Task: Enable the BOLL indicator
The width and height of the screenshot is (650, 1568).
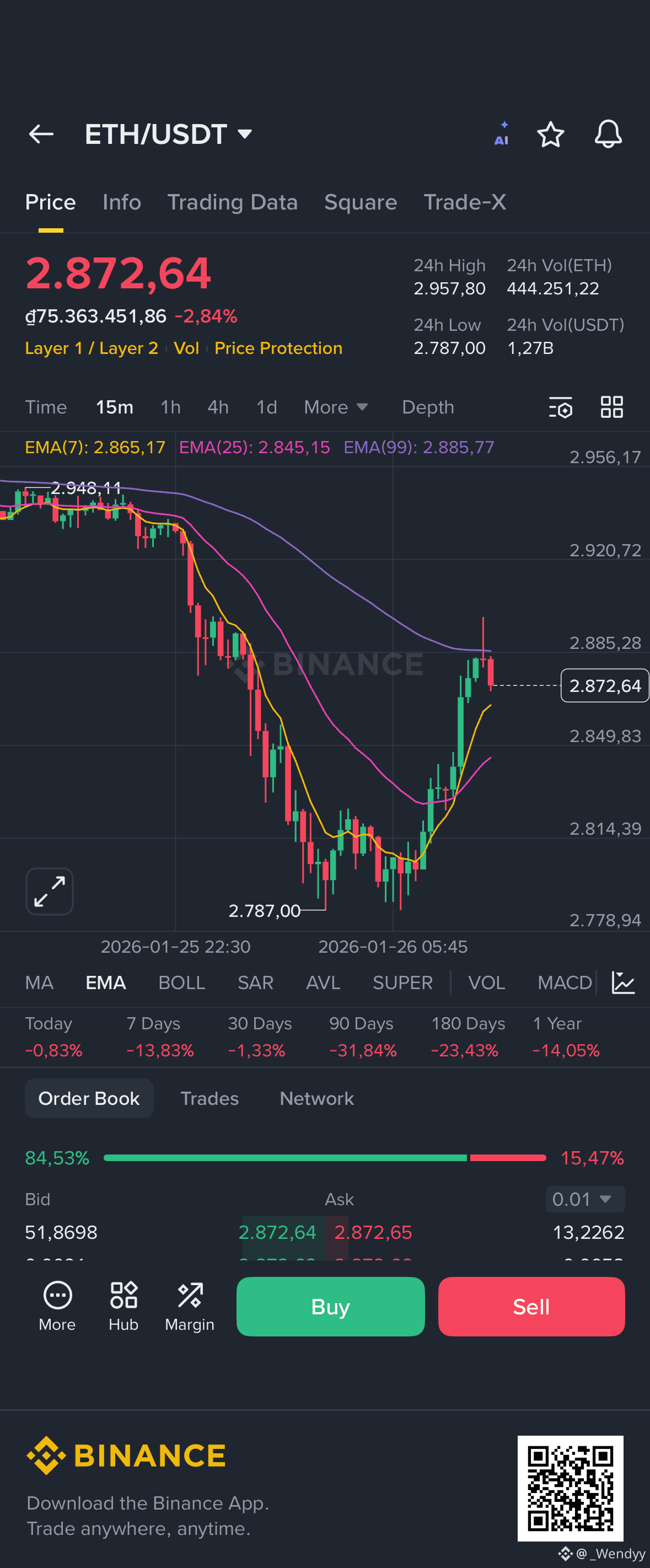Action: [181, 982]
